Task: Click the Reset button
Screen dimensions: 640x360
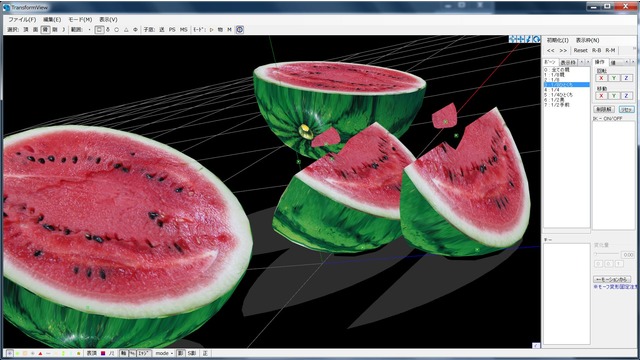Action: (x=580, y=50)
